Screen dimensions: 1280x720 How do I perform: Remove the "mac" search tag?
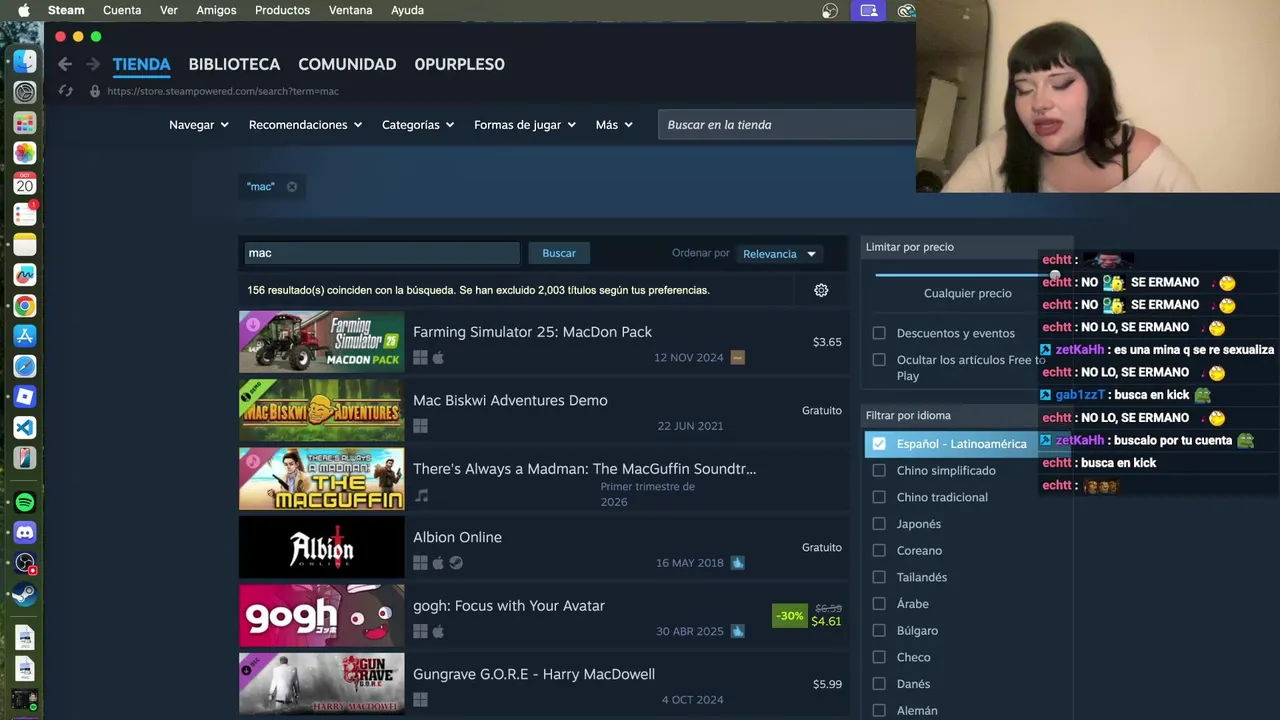[x=292, y=187]
